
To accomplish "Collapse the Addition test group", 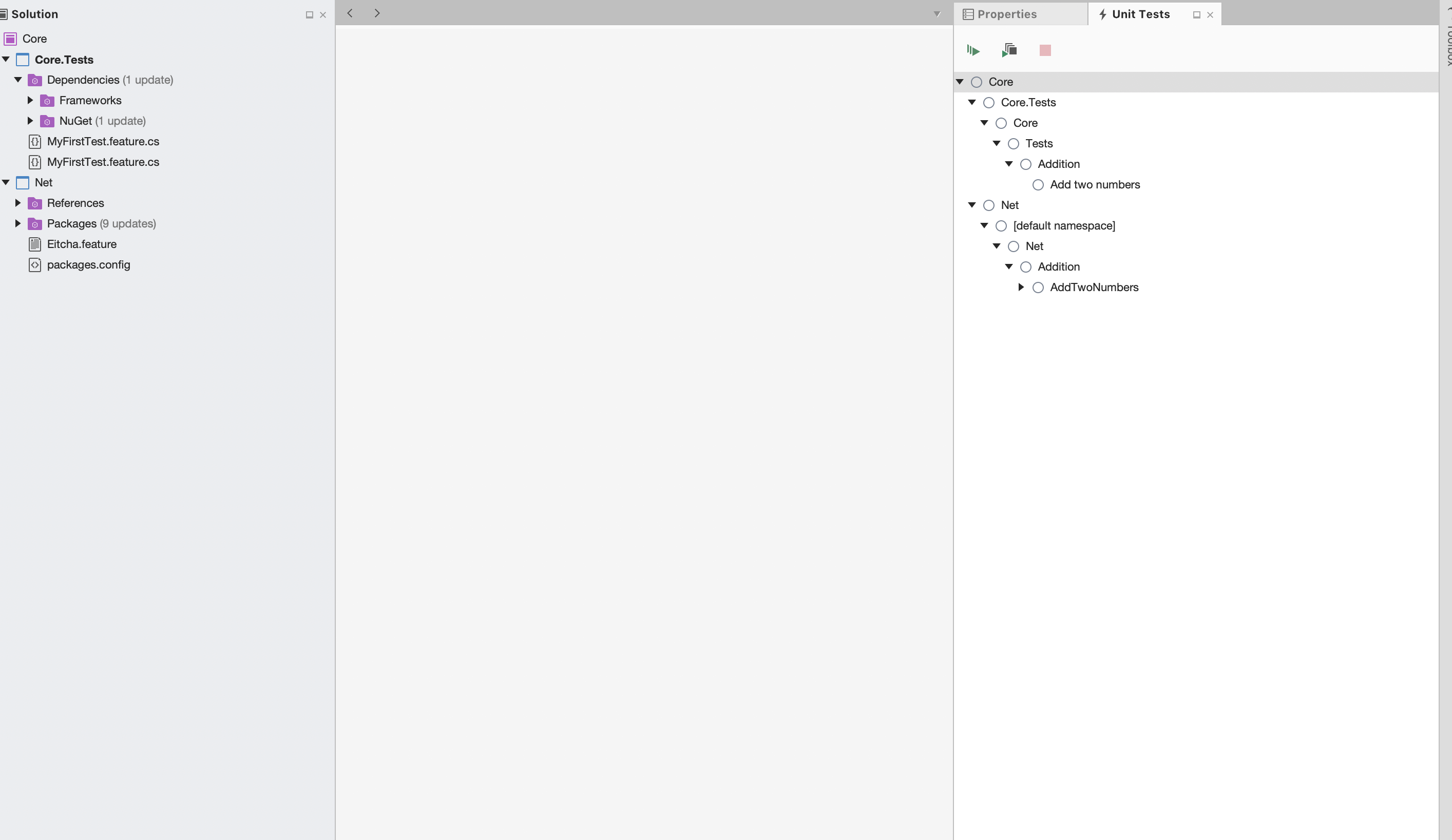I will pyautogui.click(x=1009, y=164).
